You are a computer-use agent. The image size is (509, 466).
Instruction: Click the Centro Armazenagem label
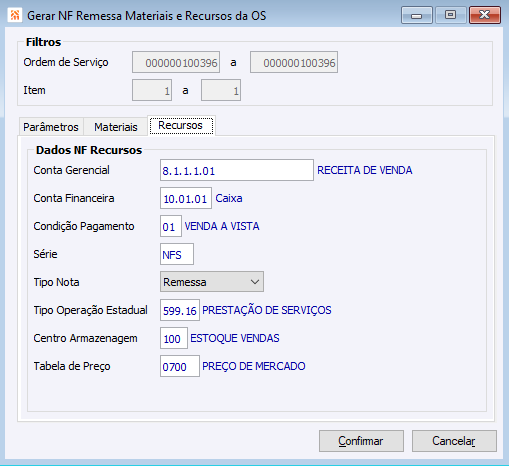pyautogui.click(x=85, y=338)
